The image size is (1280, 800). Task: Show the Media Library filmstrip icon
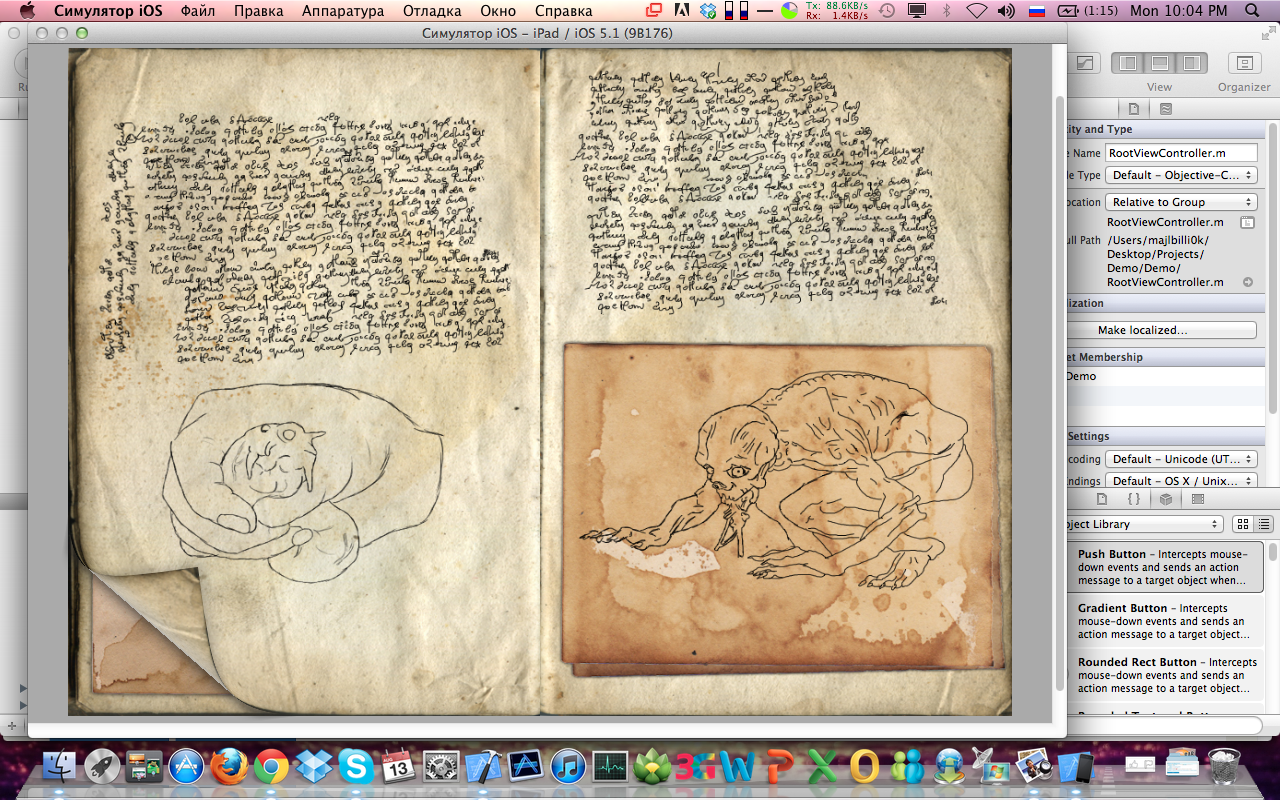click(x=1198, y=498)
